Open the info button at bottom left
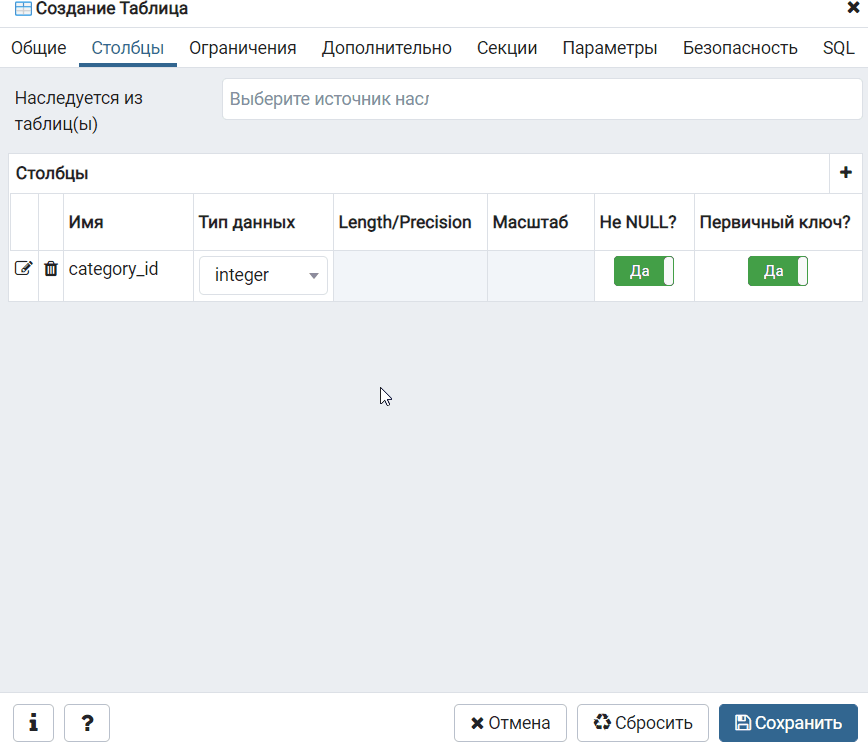The image size is (868, 745). click(33, 723)
